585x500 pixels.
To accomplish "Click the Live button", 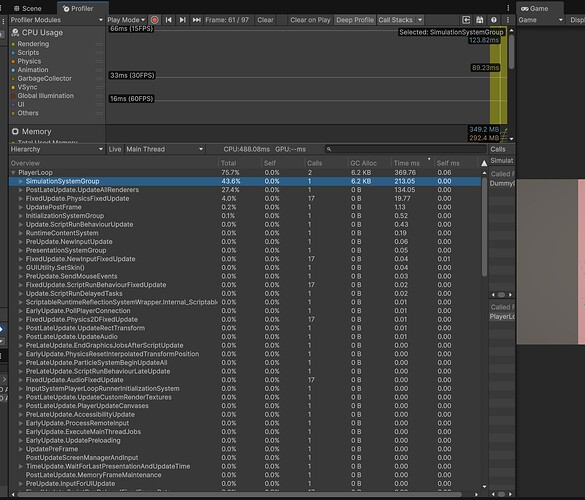I will pyautogui.click(x=115, y=149).
